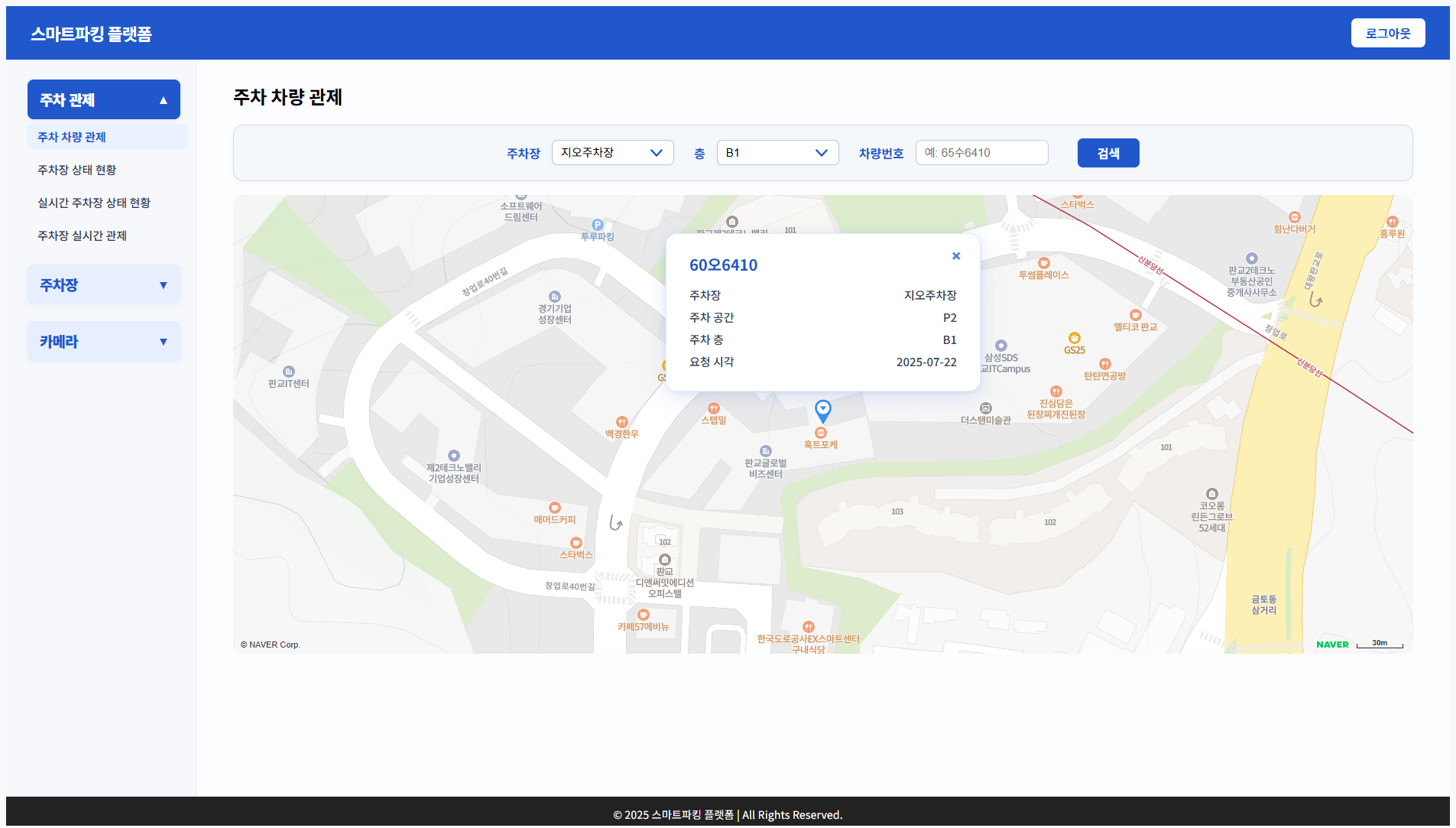Viewport: 1456px width, 828px height.
Task: Click the 스텝밀 restaurant map icon
Action: click(x=714, y=408)
